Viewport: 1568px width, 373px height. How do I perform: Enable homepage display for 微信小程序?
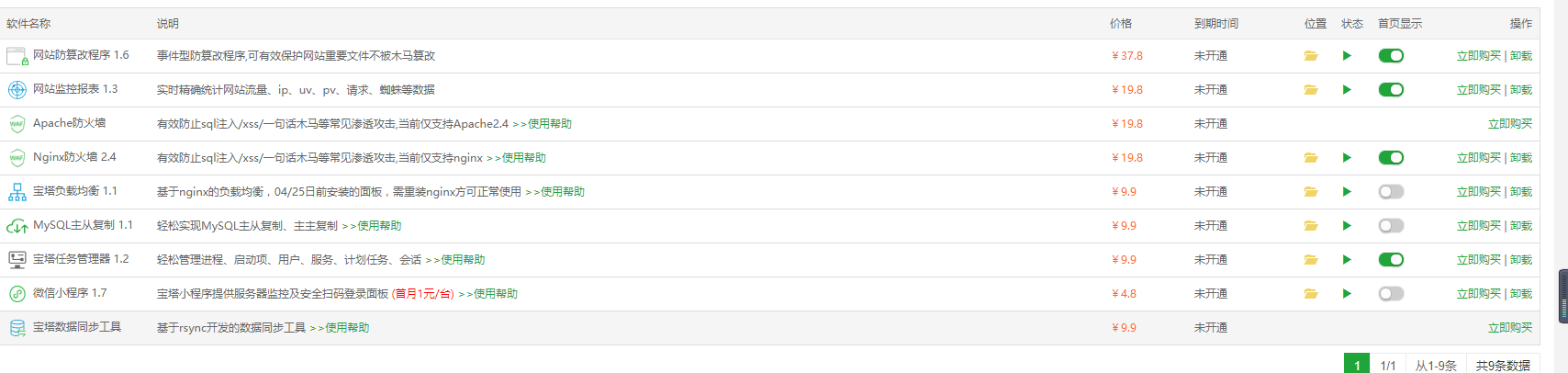[x=1391, y=294]
